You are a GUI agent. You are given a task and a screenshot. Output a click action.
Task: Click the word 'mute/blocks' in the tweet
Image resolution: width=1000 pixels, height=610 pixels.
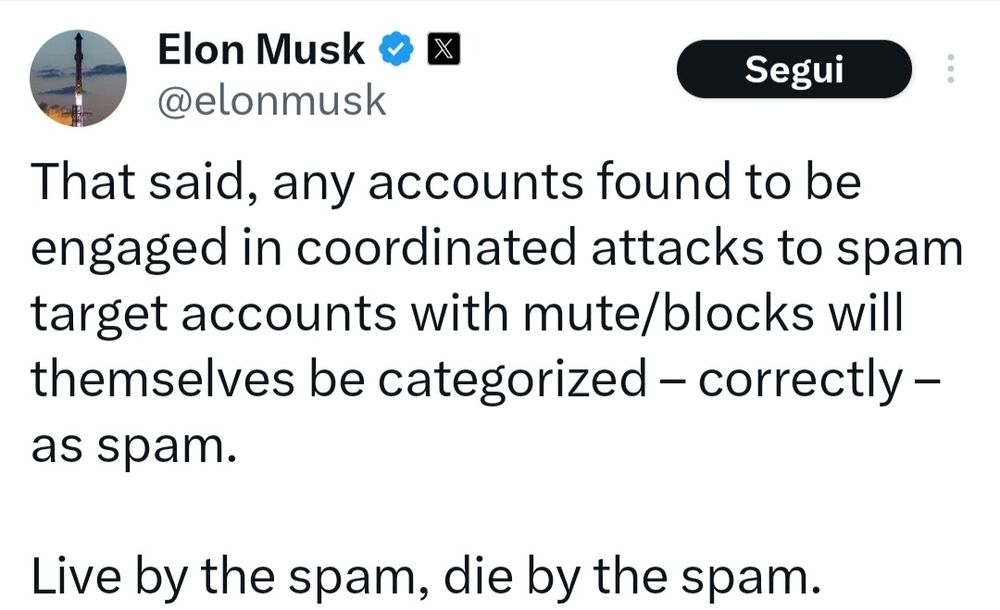669,314
